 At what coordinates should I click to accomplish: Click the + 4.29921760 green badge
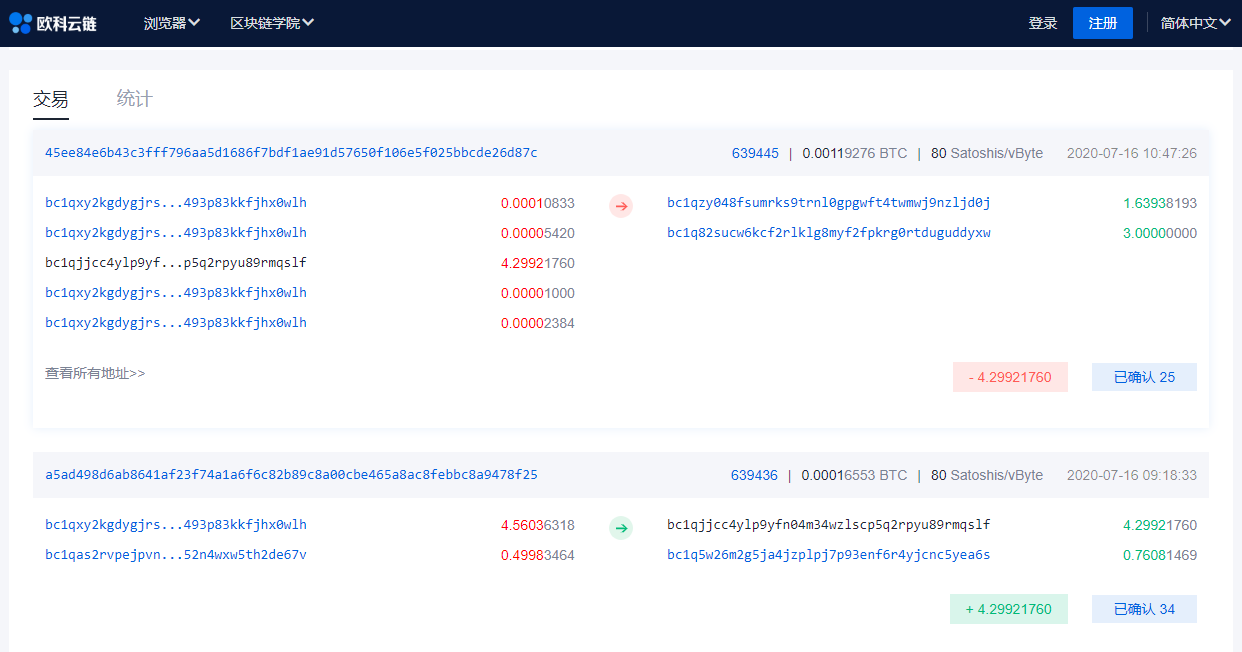[x=1009, y=609]
